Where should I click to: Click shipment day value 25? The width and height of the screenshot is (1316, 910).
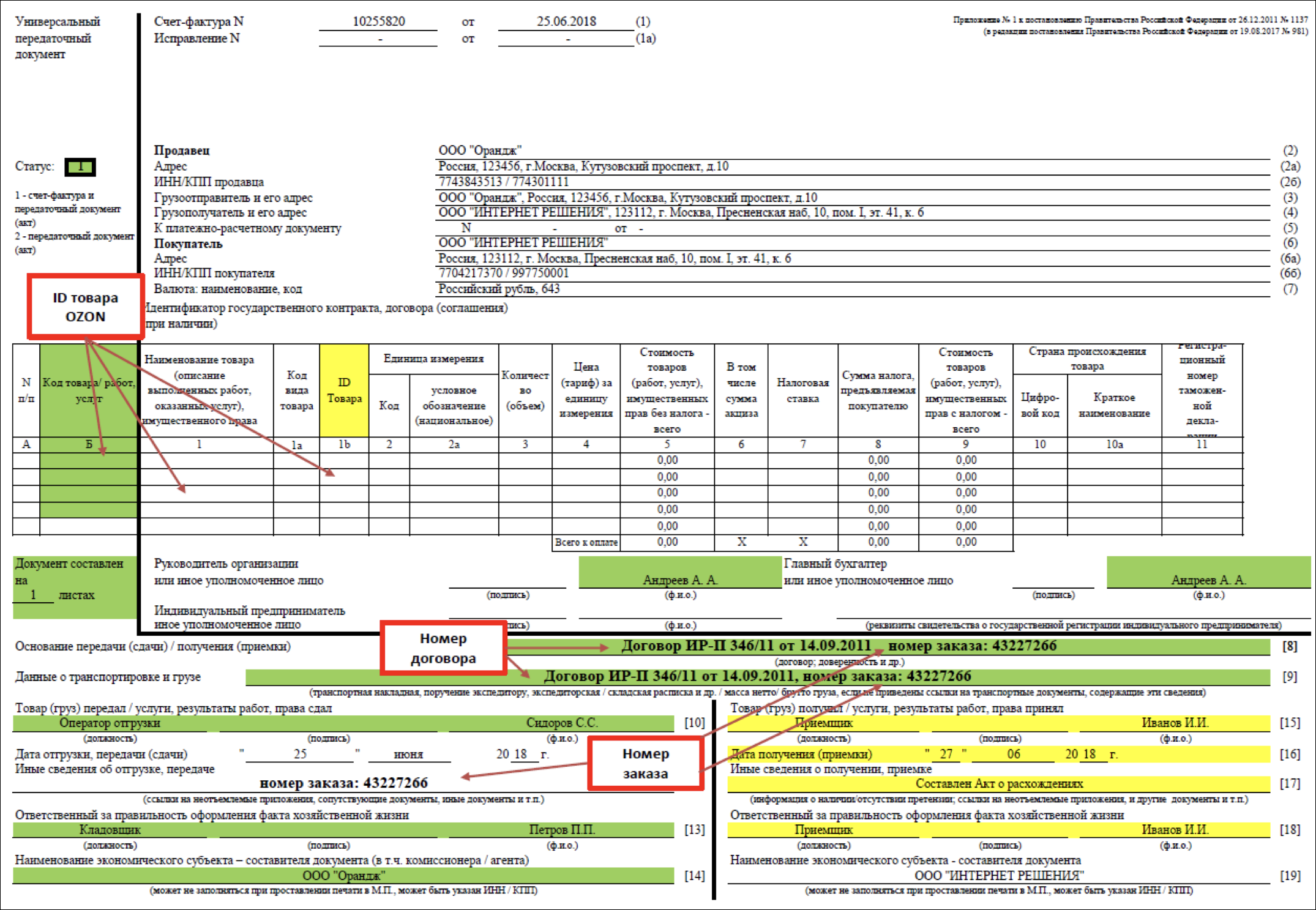click(300, 754)
